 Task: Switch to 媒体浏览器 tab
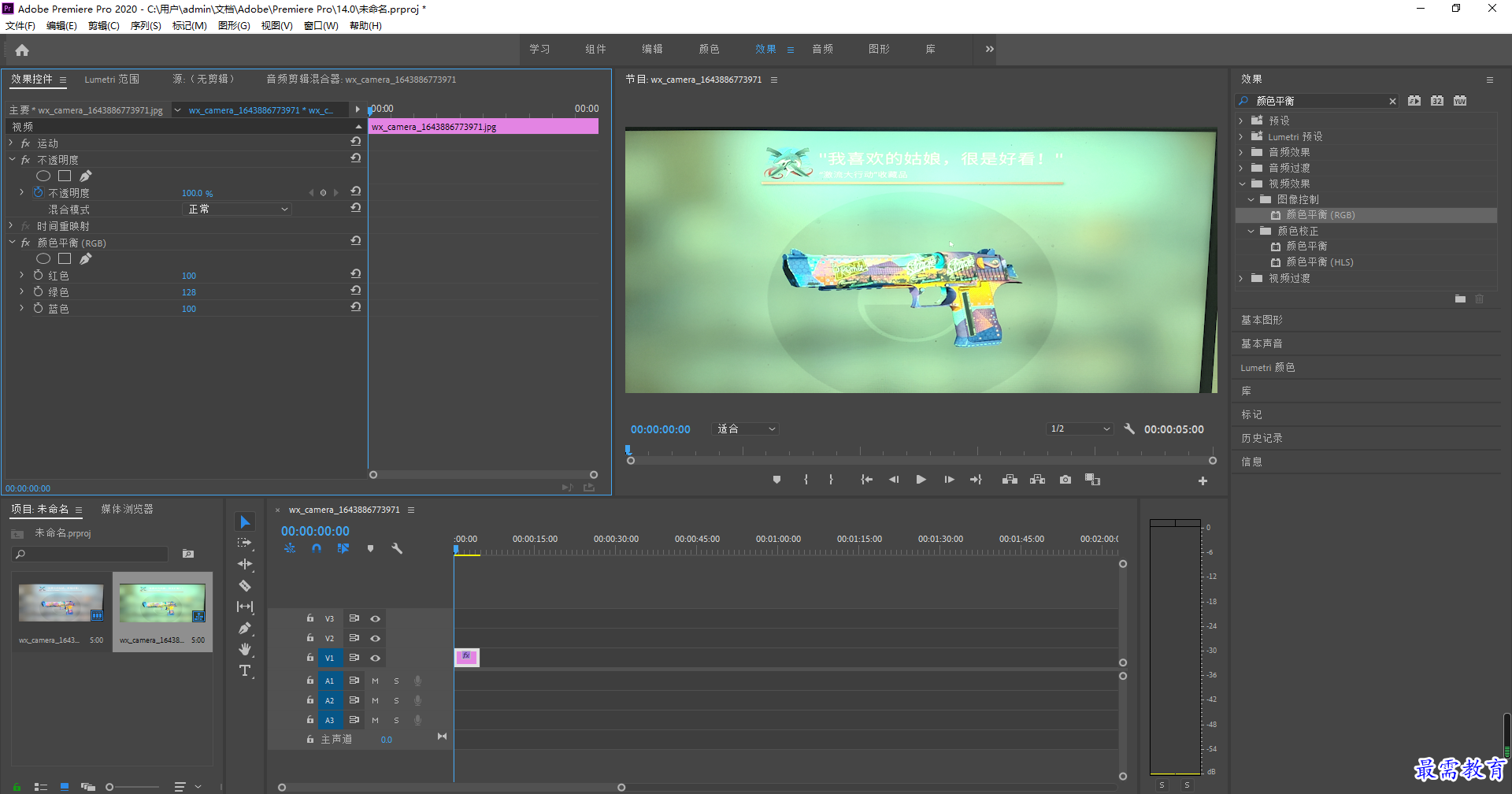point(127,510)
